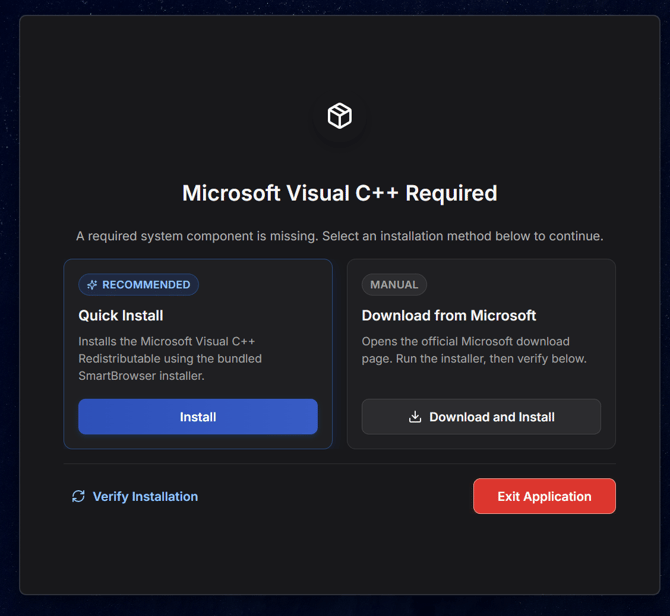Click the RECOMMENDED badge label
The width and height of the screenshot is (670, 616).
[138, 285]
